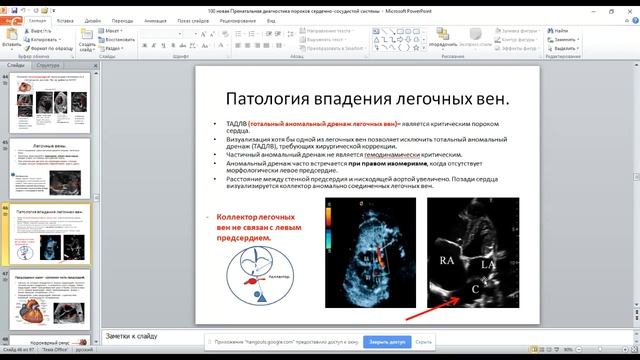Toggle strikethrough formatting
The height and width of the screenshot is (360, 640).
[182, 46]
